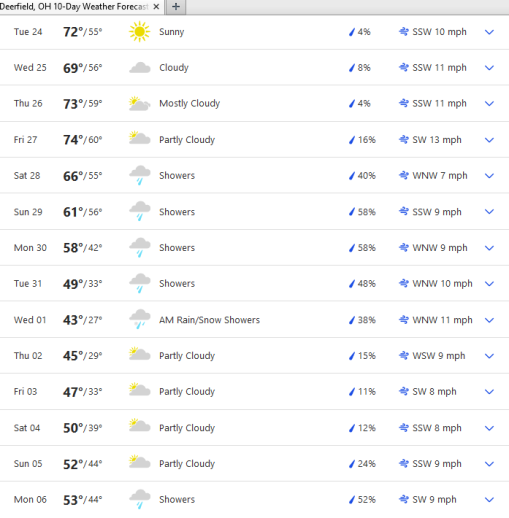Image resolution: width=509 pixels, height=518 pixels.
Task: Open a new browser tab with plus button
Action: (x=176, y=7)
